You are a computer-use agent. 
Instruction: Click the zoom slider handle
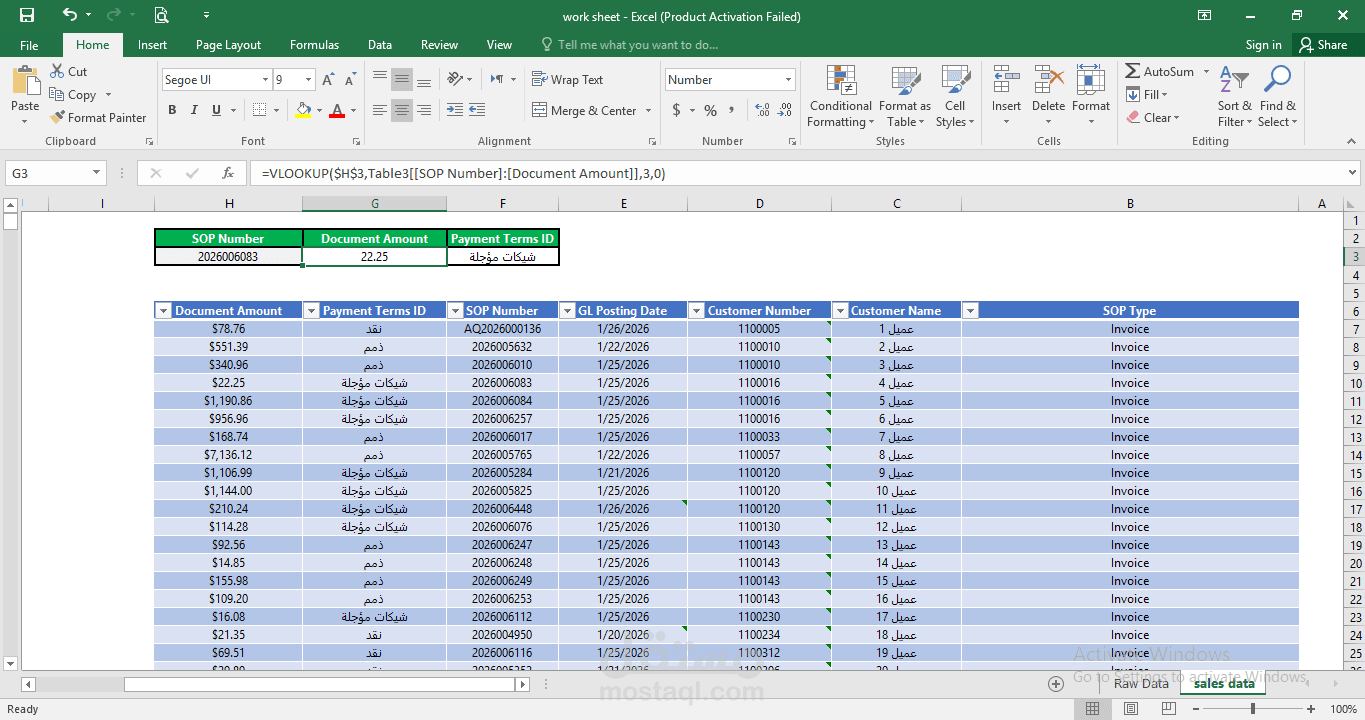pos(1253,709)
